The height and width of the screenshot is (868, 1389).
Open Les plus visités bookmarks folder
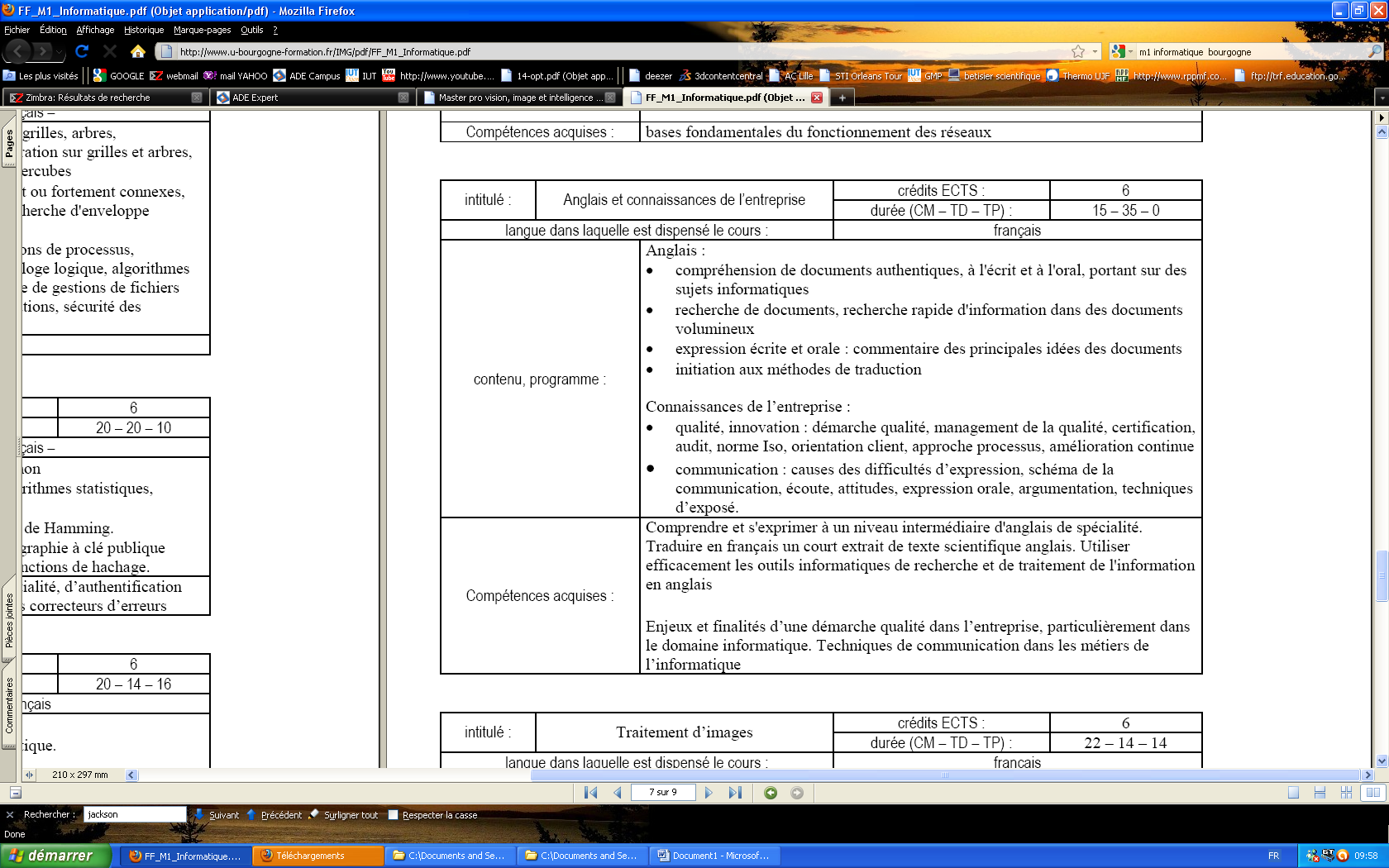coord(41,75)
